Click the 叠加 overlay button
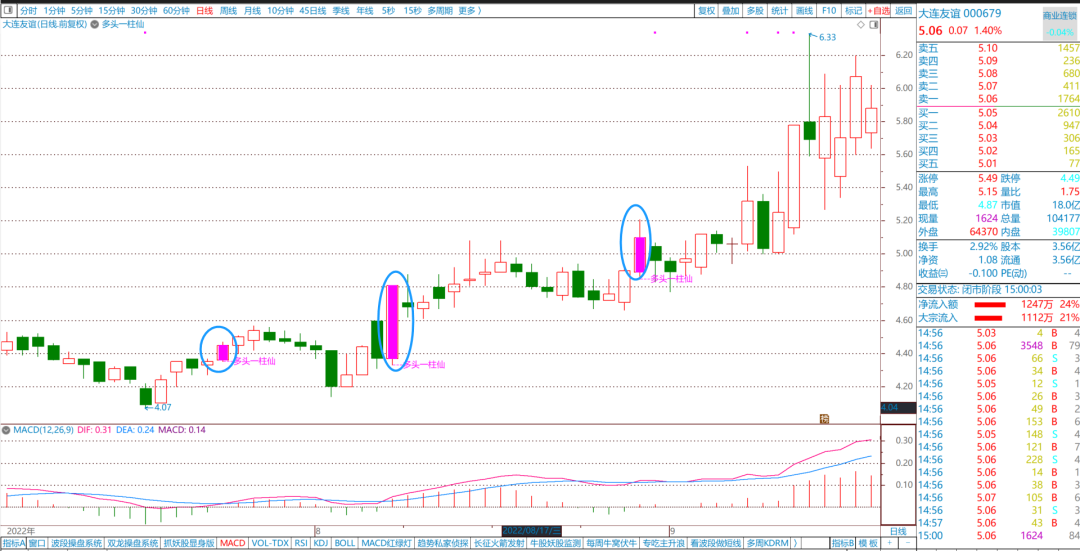This screenshot has height=551, width=1080. [x=731, y=10]
